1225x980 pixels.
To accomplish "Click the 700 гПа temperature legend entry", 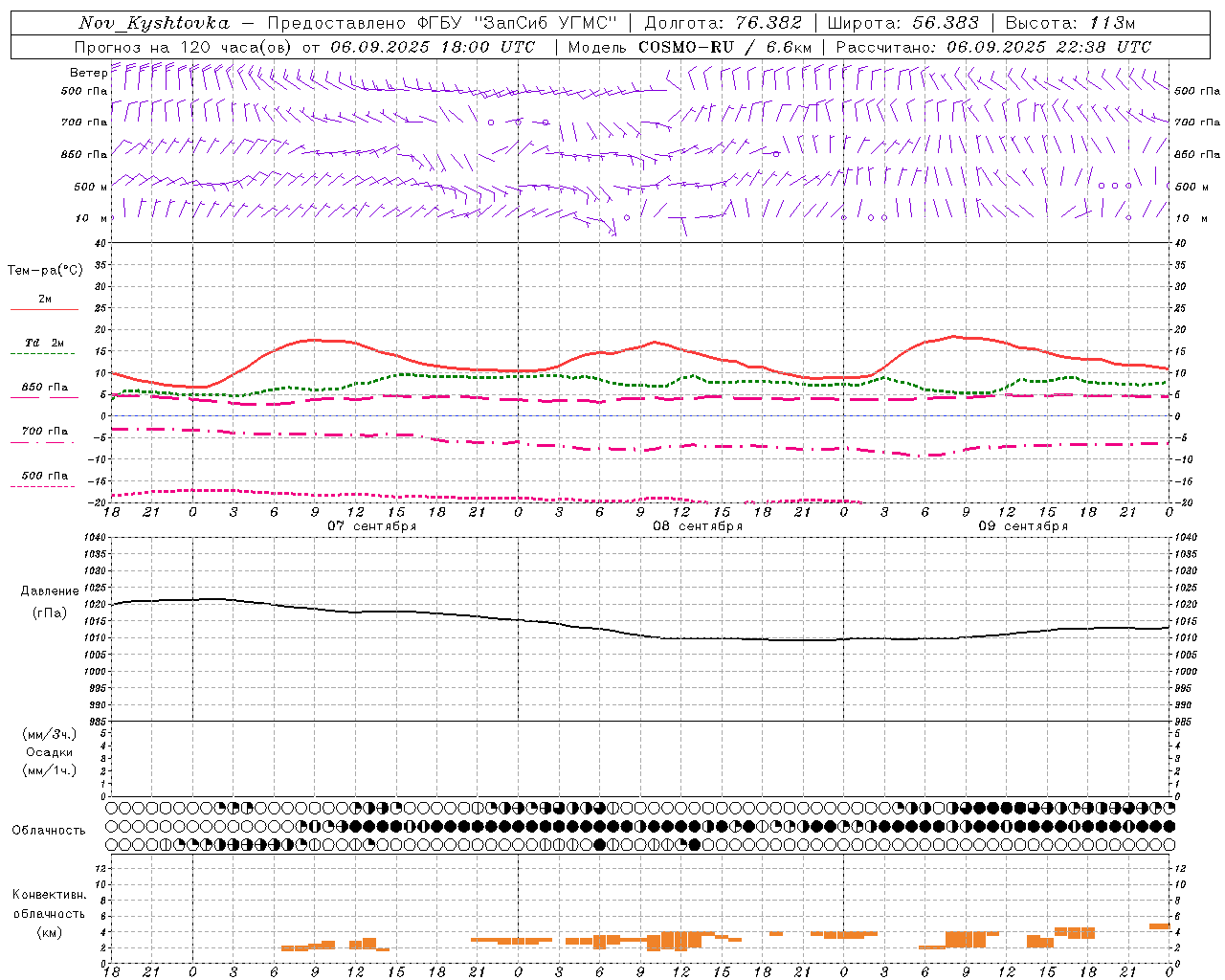I will [45, 432].
